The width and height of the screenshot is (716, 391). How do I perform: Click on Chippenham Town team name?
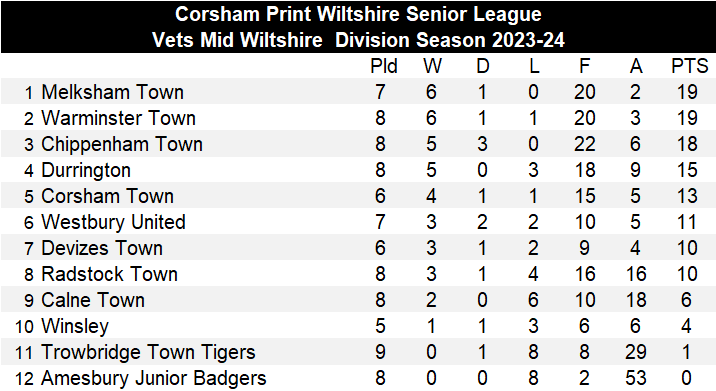122,144
